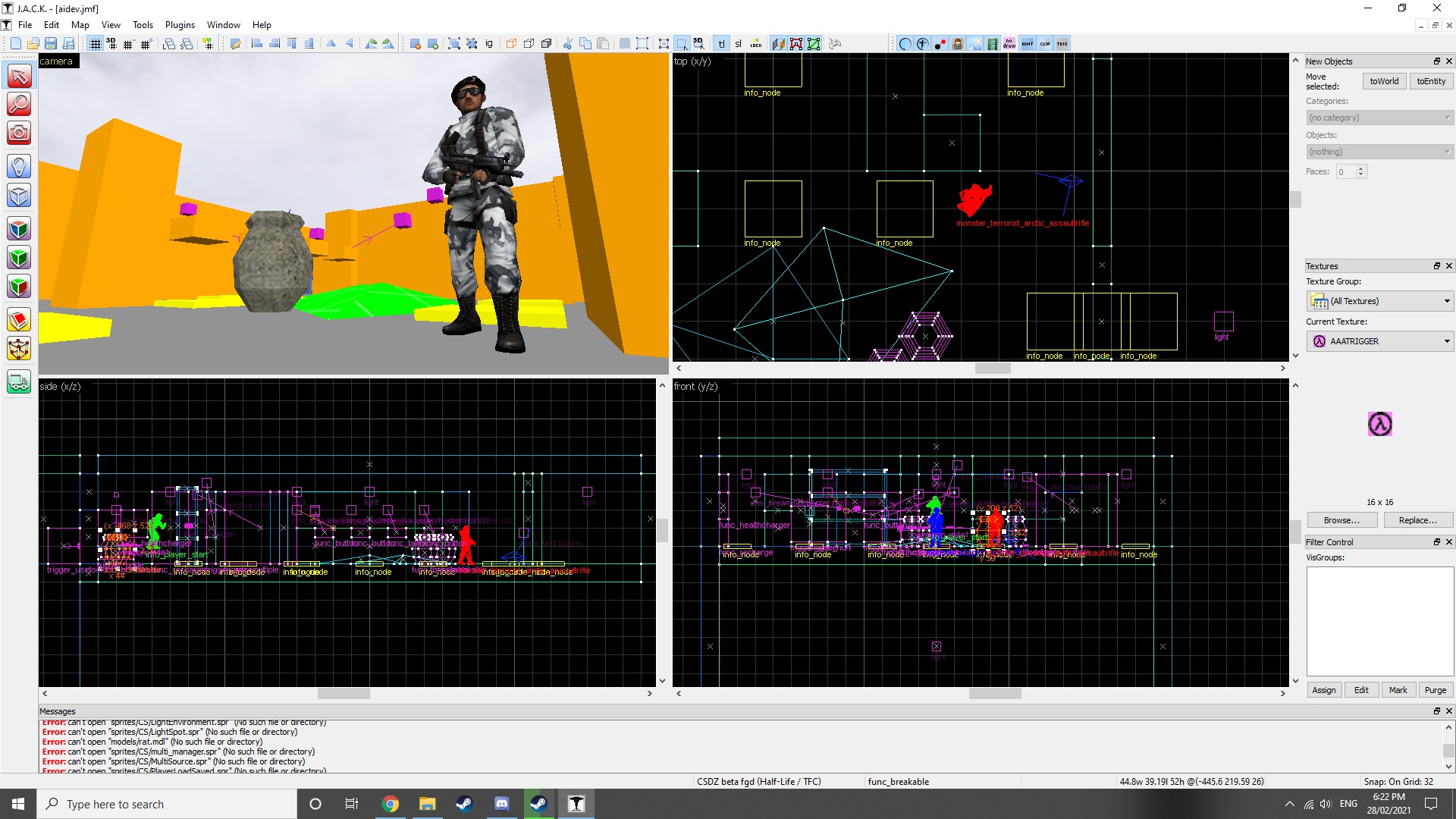This screenshot has height=819, width=1456.
Task: Open the Map menu
Action: coord(80,24)
